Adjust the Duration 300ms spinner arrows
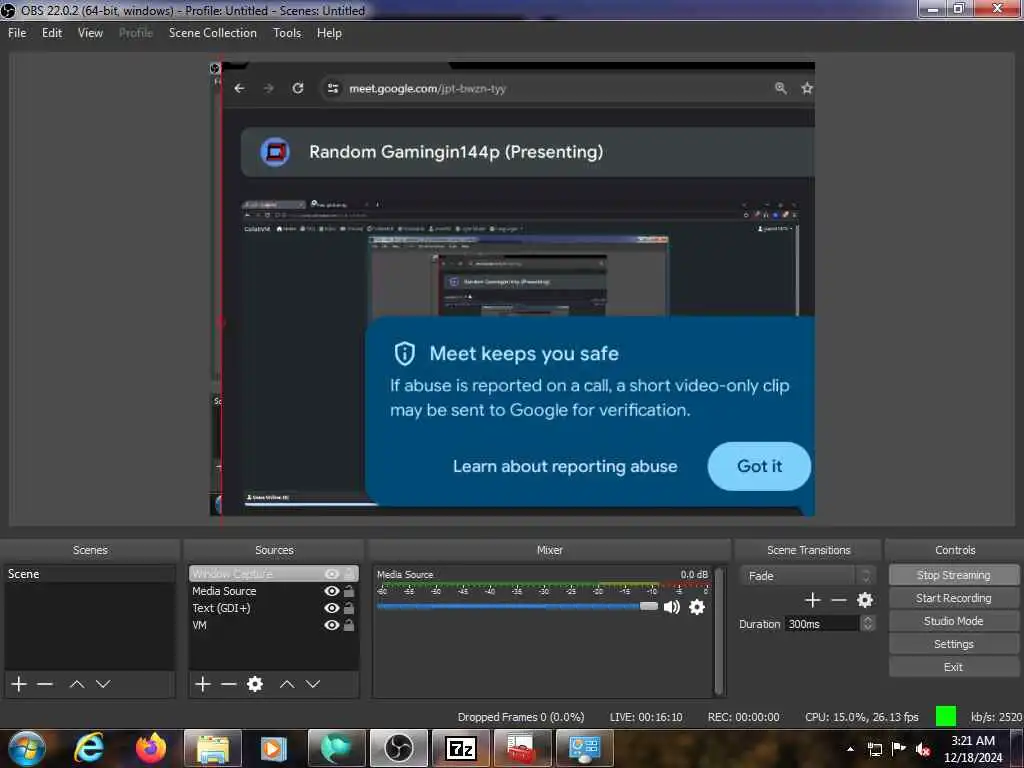This screenshot has height=768, width=1024. 868,624
